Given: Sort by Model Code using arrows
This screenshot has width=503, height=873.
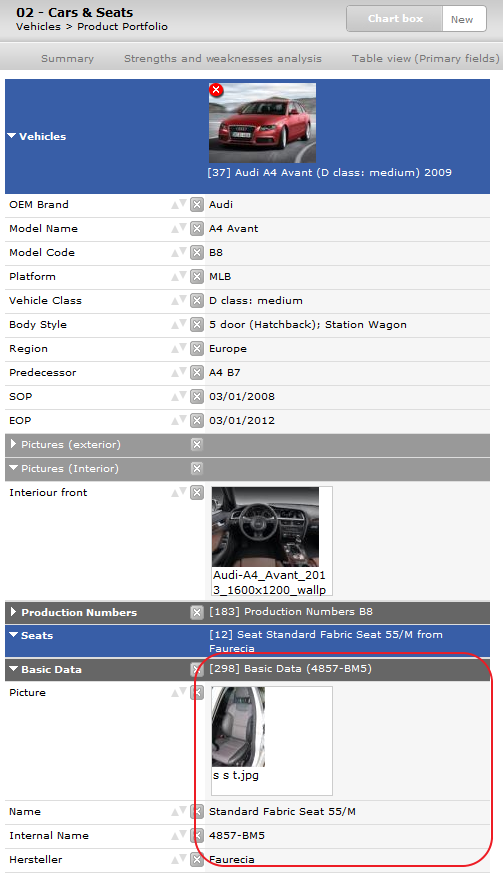Looking at the screenshot, I should click(x=179, y=252).
